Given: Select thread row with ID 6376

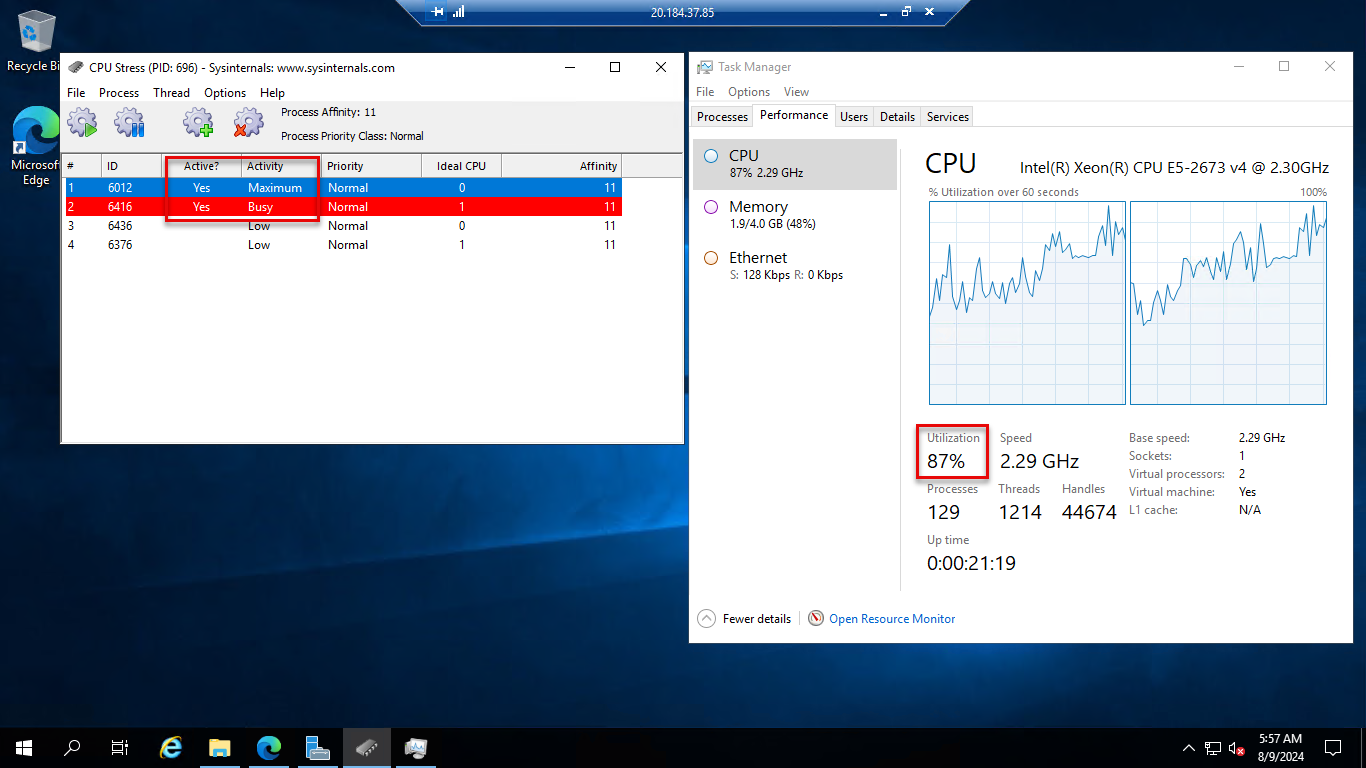Looking at the screenshot, I should point(342,245).
